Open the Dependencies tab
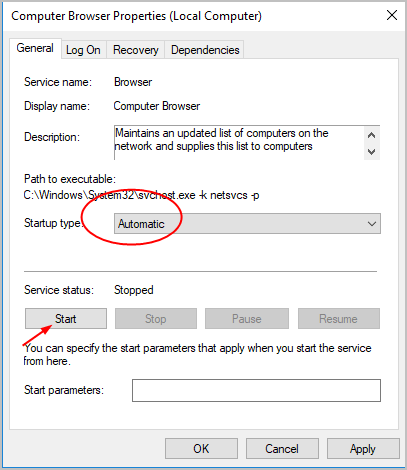The height and width of the screenshot is (470, 407). point(205,50)
